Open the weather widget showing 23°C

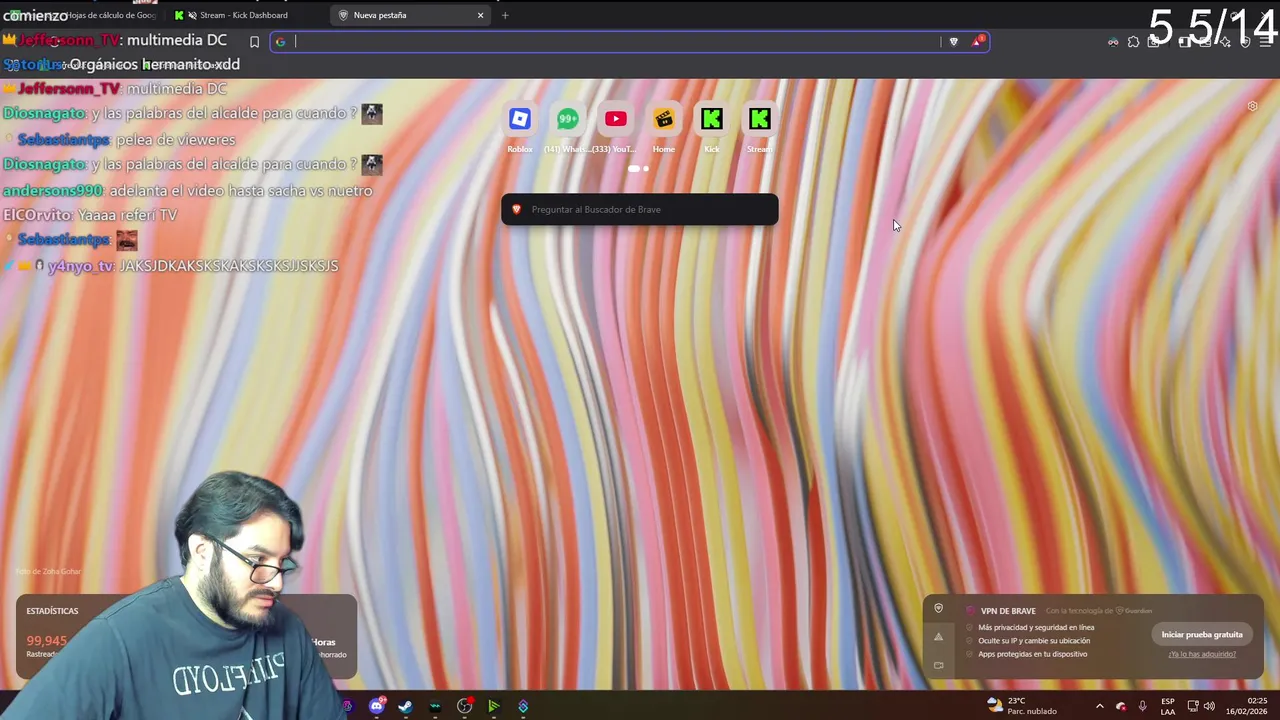click(1021, 706)
